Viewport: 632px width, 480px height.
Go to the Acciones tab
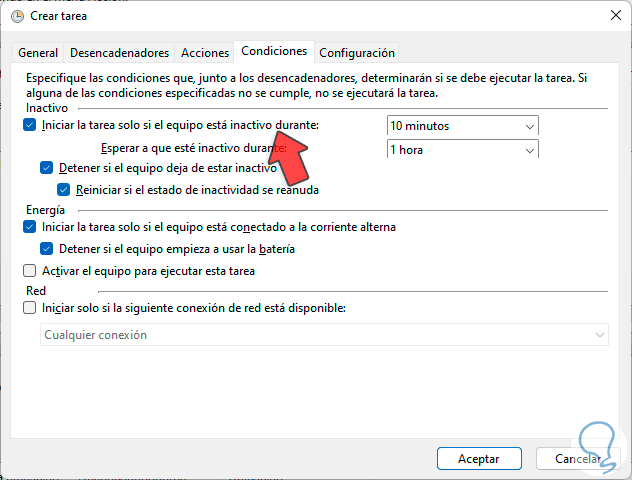(204, 53)
